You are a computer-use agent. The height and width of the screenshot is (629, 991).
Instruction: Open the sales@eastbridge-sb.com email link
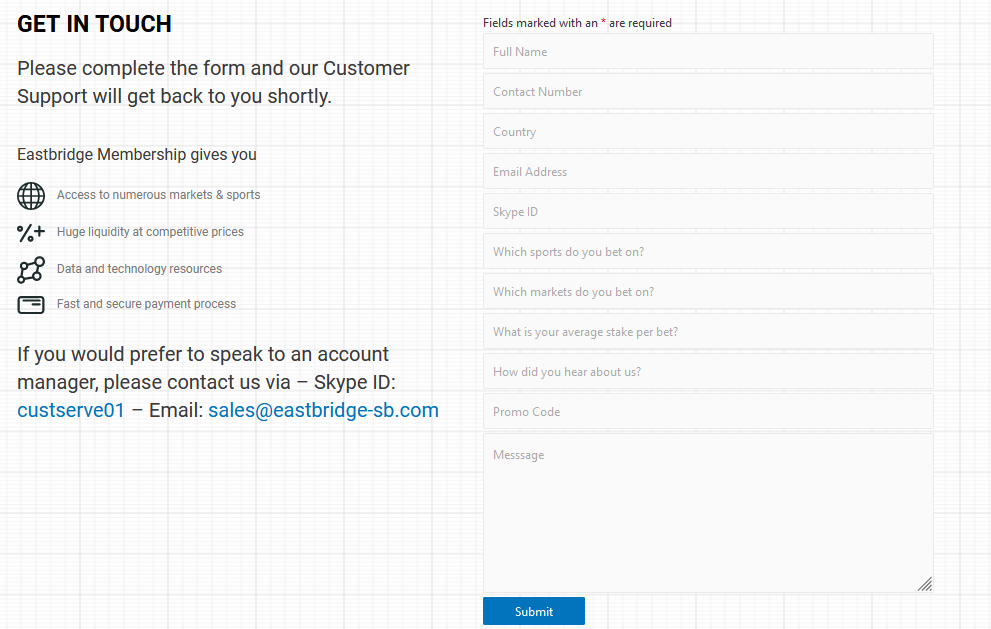323,410
